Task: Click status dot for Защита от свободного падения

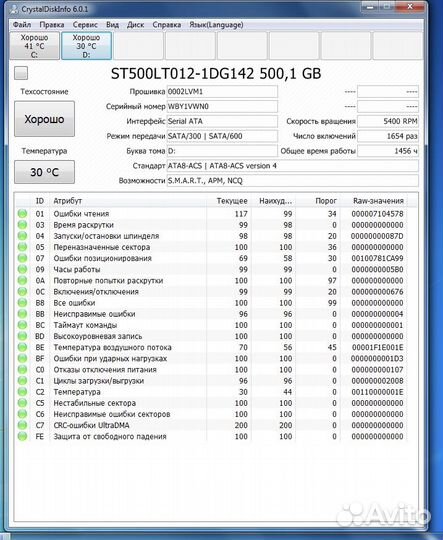Action: (x=22, y=436)
